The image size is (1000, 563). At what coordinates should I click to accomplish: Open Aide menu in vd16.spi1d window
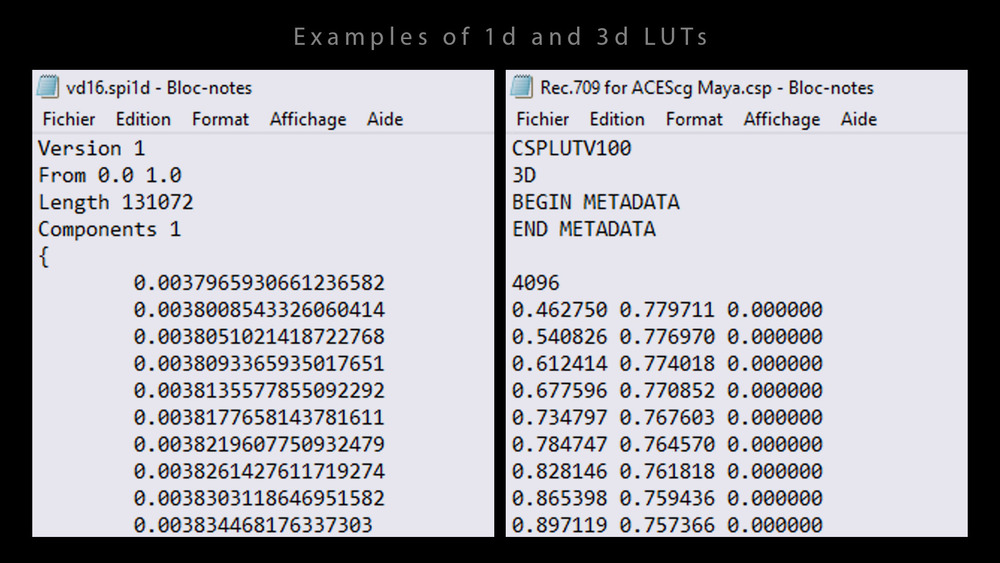385,119
